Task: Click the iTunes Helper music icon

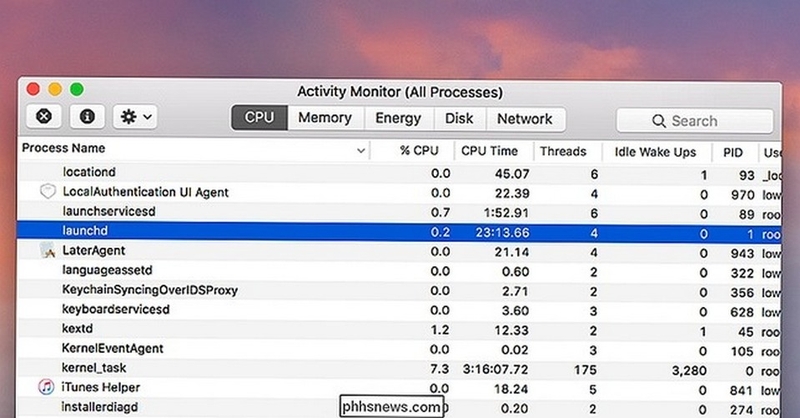Action: pos(46,387)
